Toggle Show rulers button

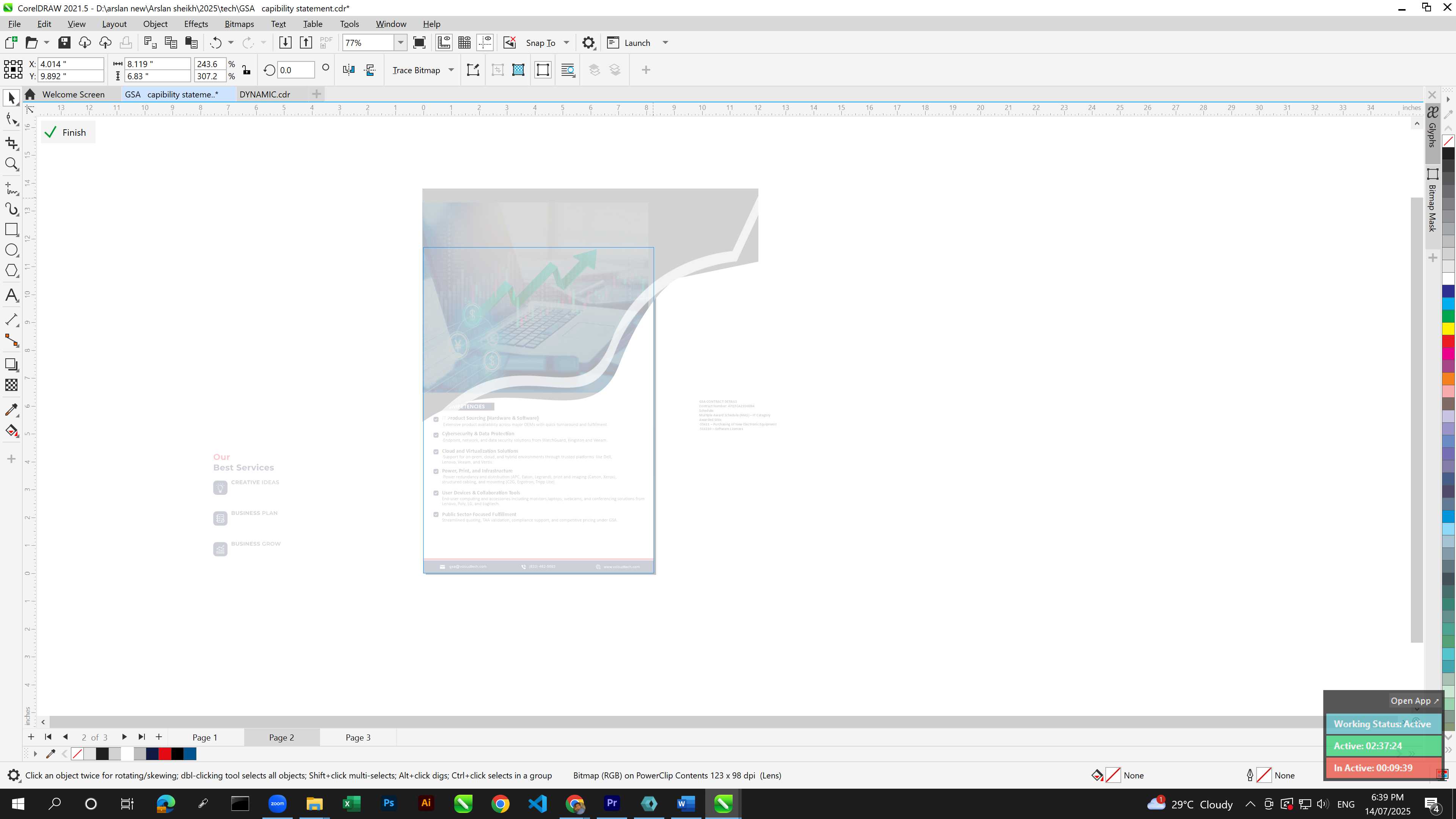click(444, 42)
